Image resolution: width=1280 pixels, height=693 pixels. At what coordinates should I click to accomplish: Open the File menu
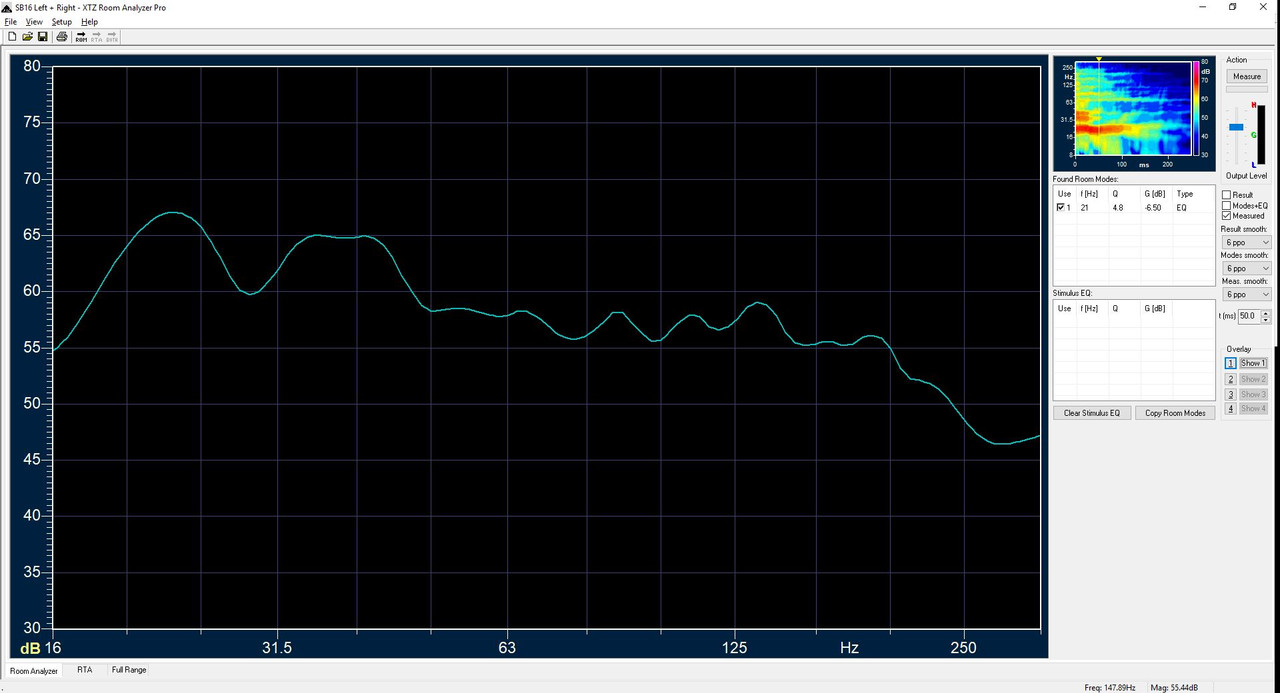11,21
